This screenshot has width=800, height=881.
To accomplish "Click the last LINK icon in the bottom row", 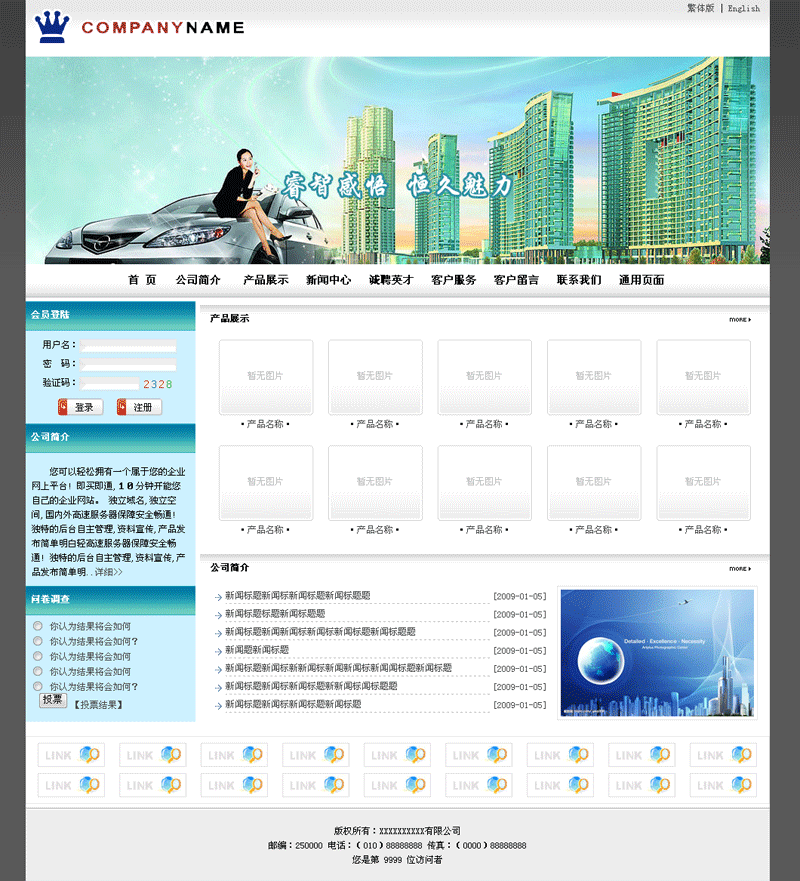I will pos(723,785).
